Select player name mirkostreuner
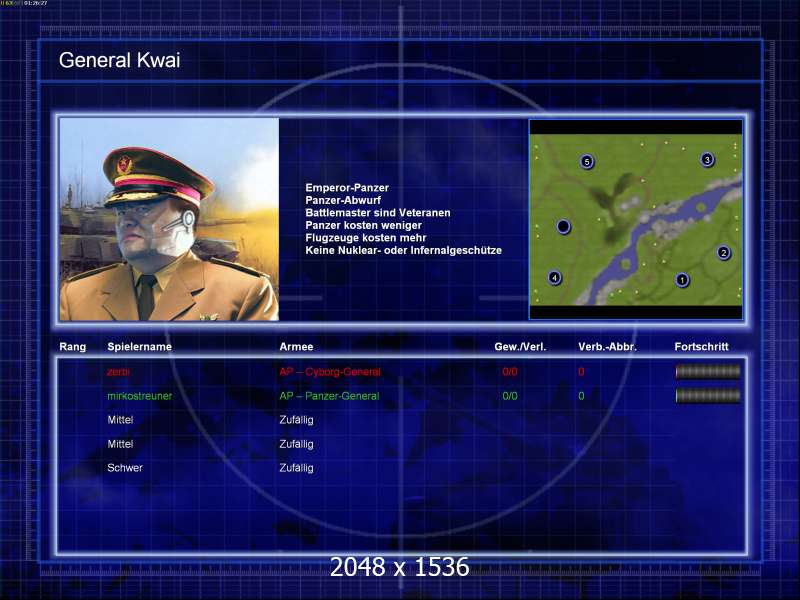Viewport: 800px width, 600px height. [139, 396]
